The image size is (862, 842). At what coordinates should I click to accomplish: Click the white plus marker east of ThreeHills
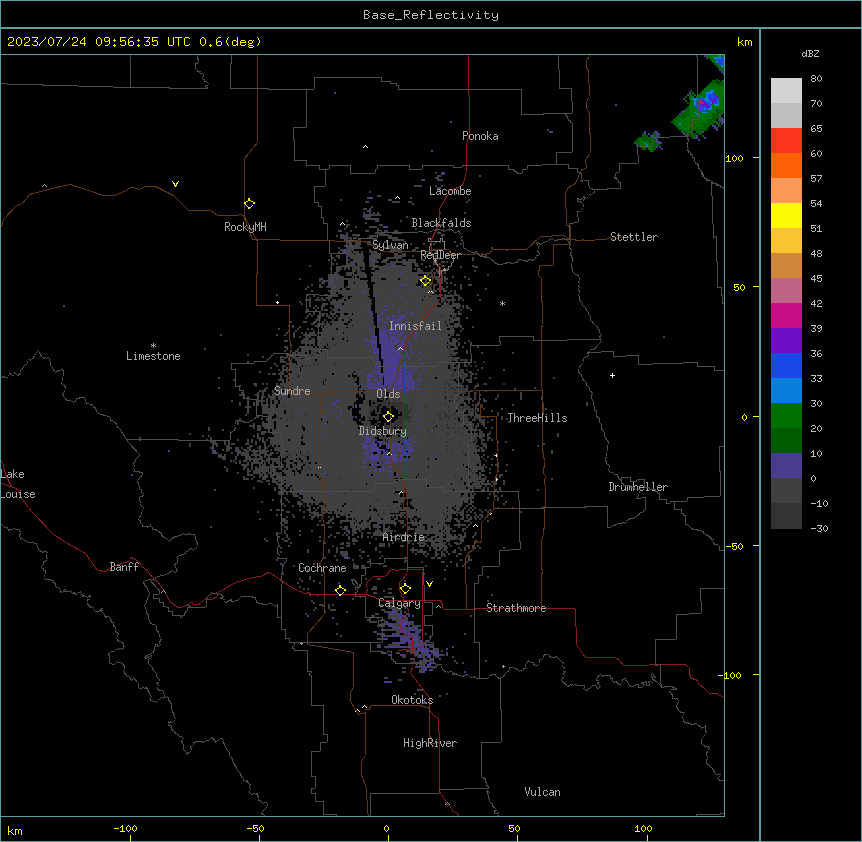point(612,375)
